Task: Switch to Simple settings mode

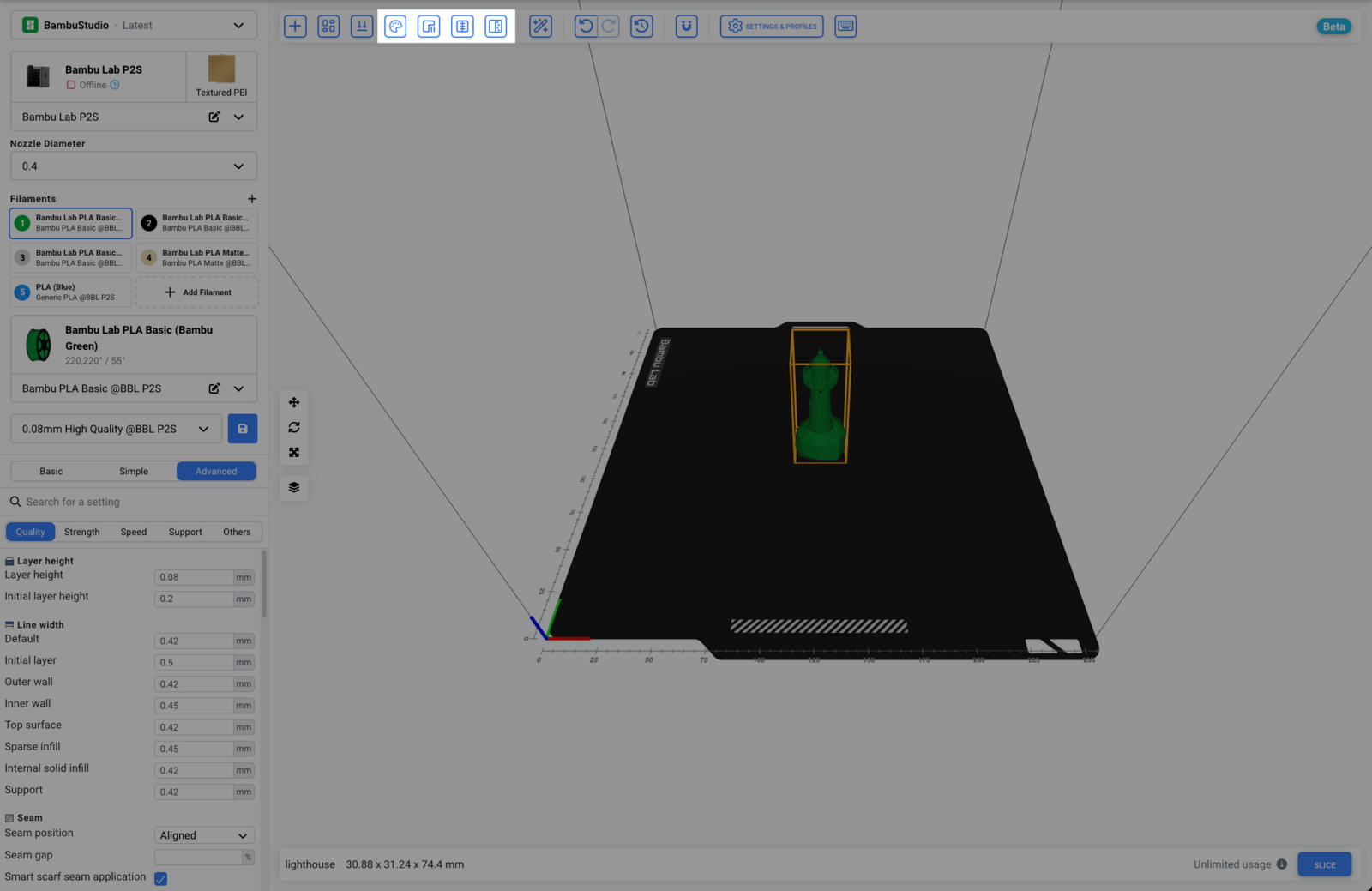Action: [x=134, y=471]
